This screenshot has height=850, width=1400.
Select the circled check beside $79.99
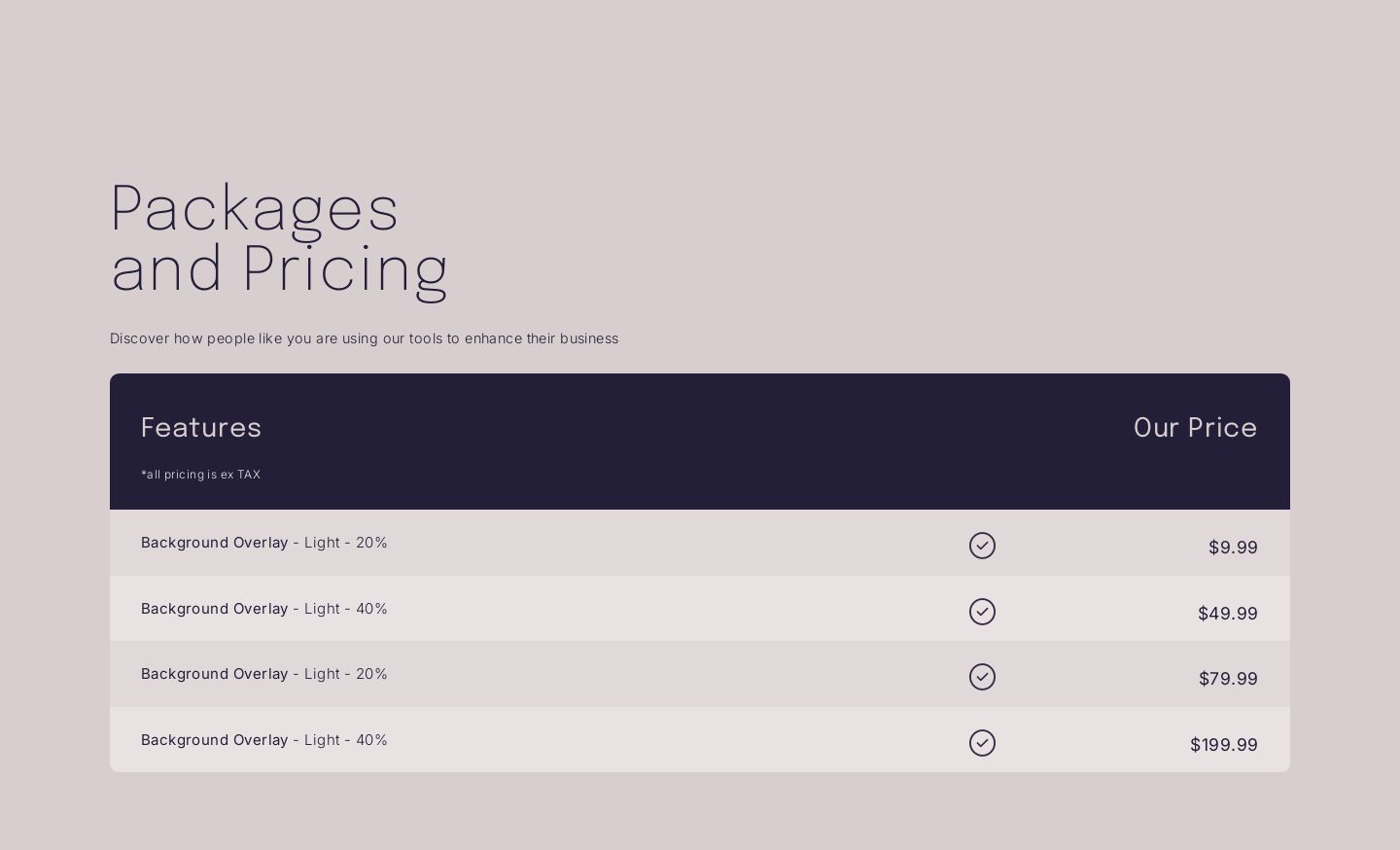982,677
